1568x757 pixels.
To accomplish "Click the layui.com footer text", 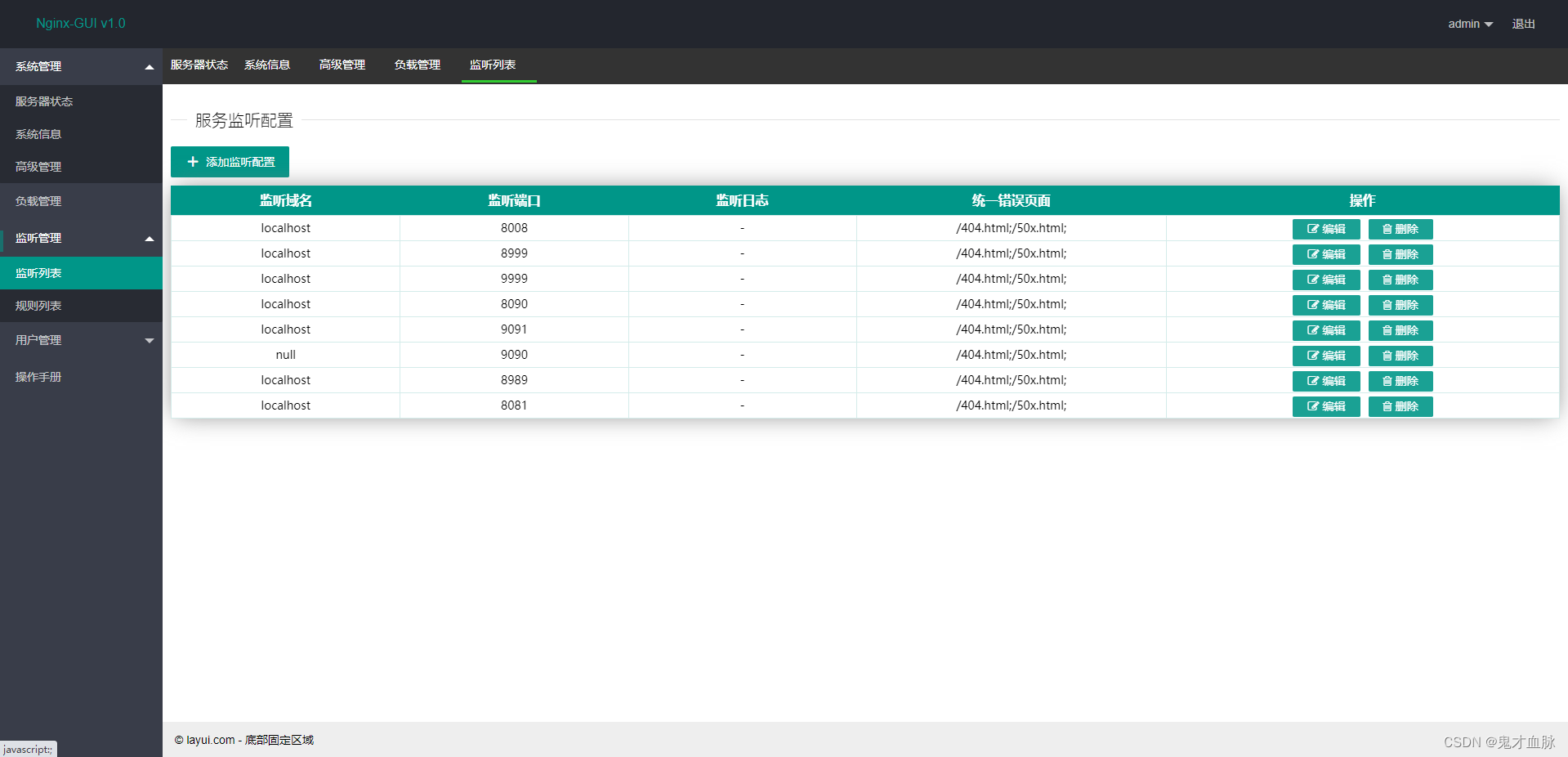I will coord(243,740).
